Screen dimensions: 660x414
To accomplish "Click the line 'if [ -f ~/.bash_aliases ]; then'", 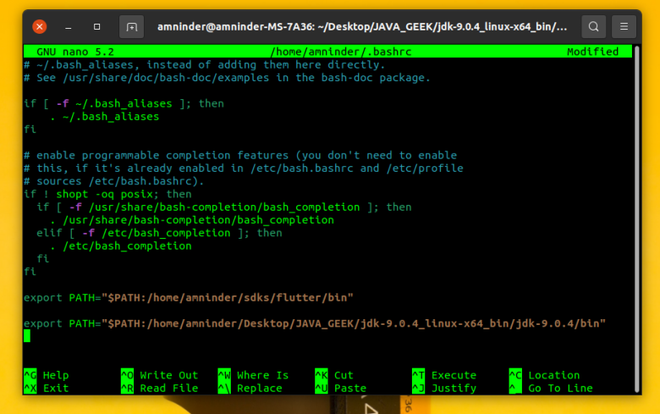I will coord(124,103).
